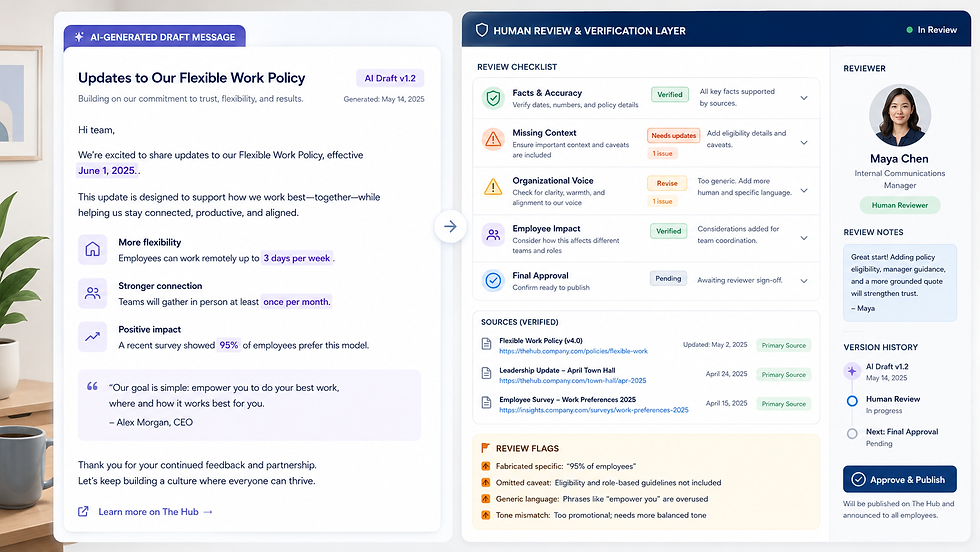The height and width of the screenshot is (552, 980).
Task: Click flag icon beside Fabricated specific
Action: (x=486, y=466)
